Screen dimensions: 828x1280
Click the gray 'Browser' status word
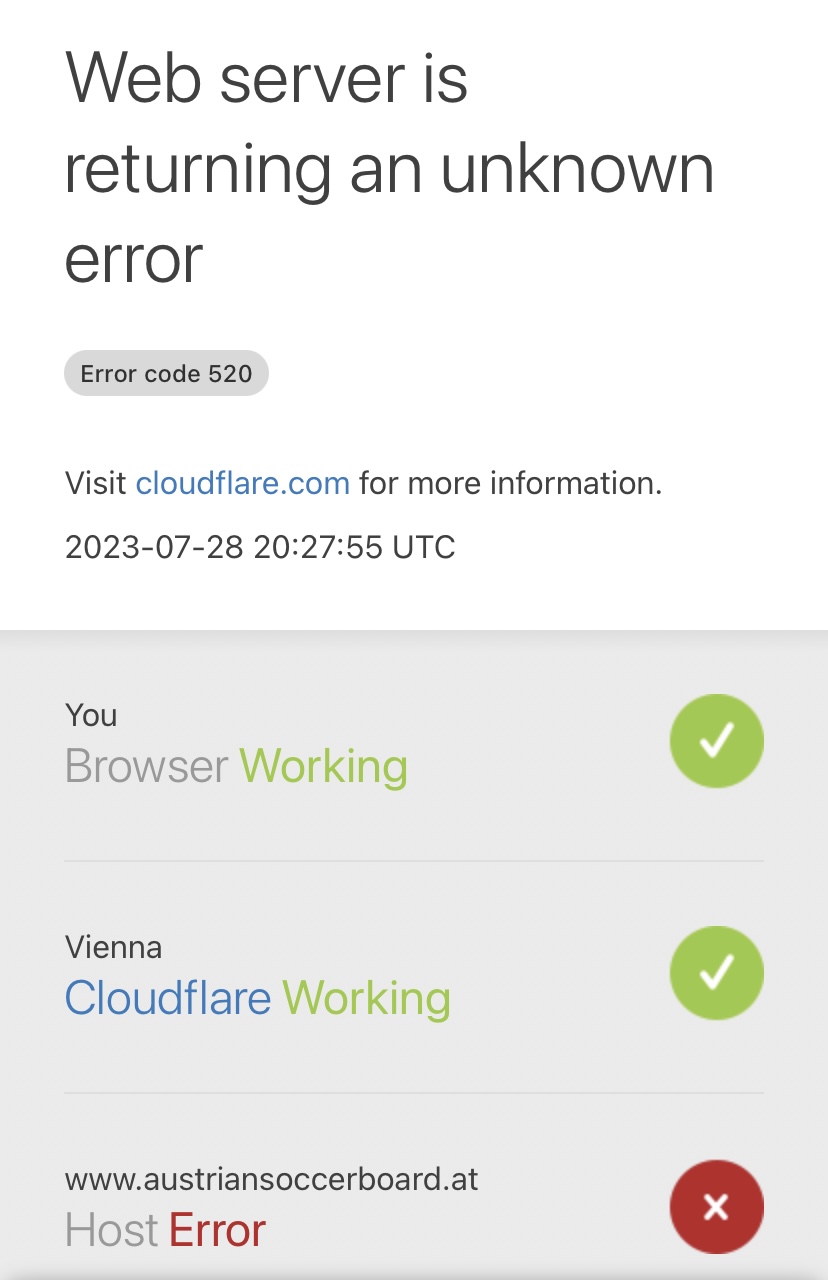[x=147, y=766]
